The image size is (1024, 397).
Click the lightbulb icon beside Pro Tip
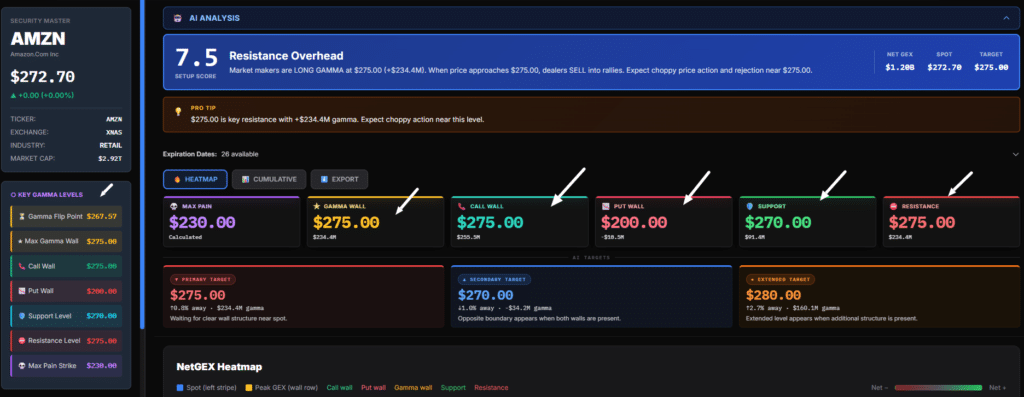pos(178,112)
